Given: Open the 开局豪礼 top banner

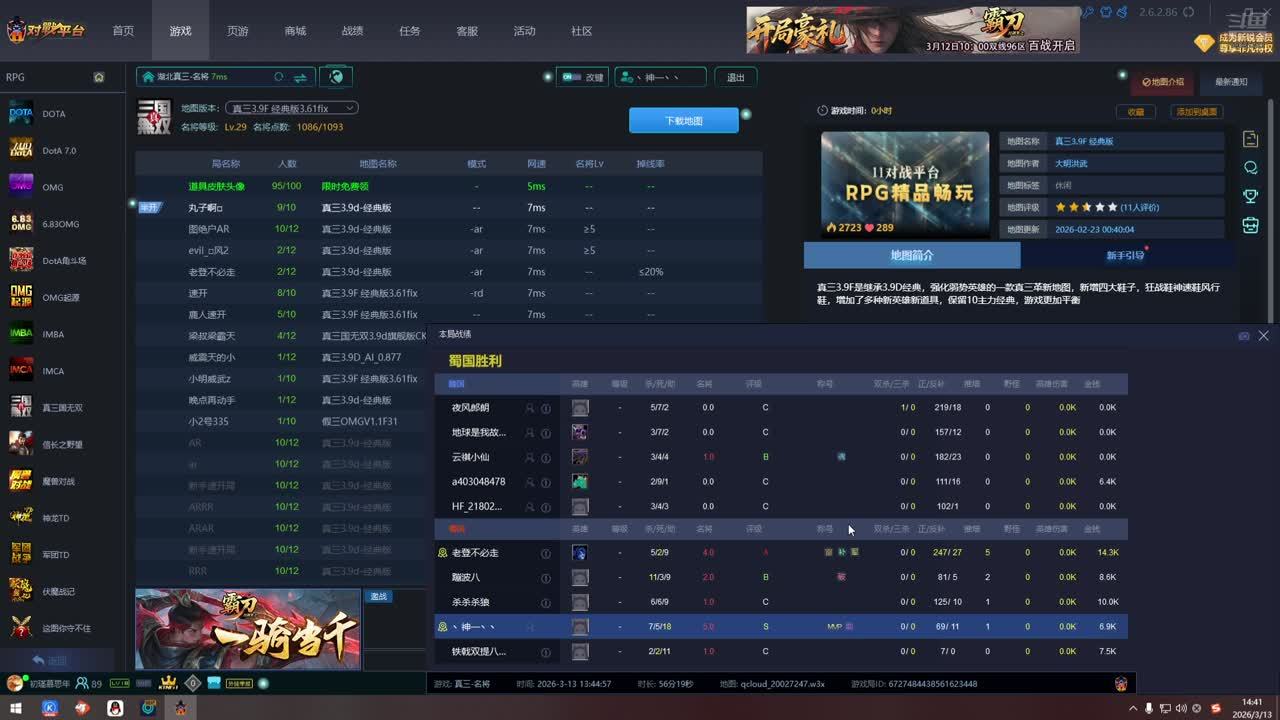Looking at the screenshot, I should (x=913, y=30).
